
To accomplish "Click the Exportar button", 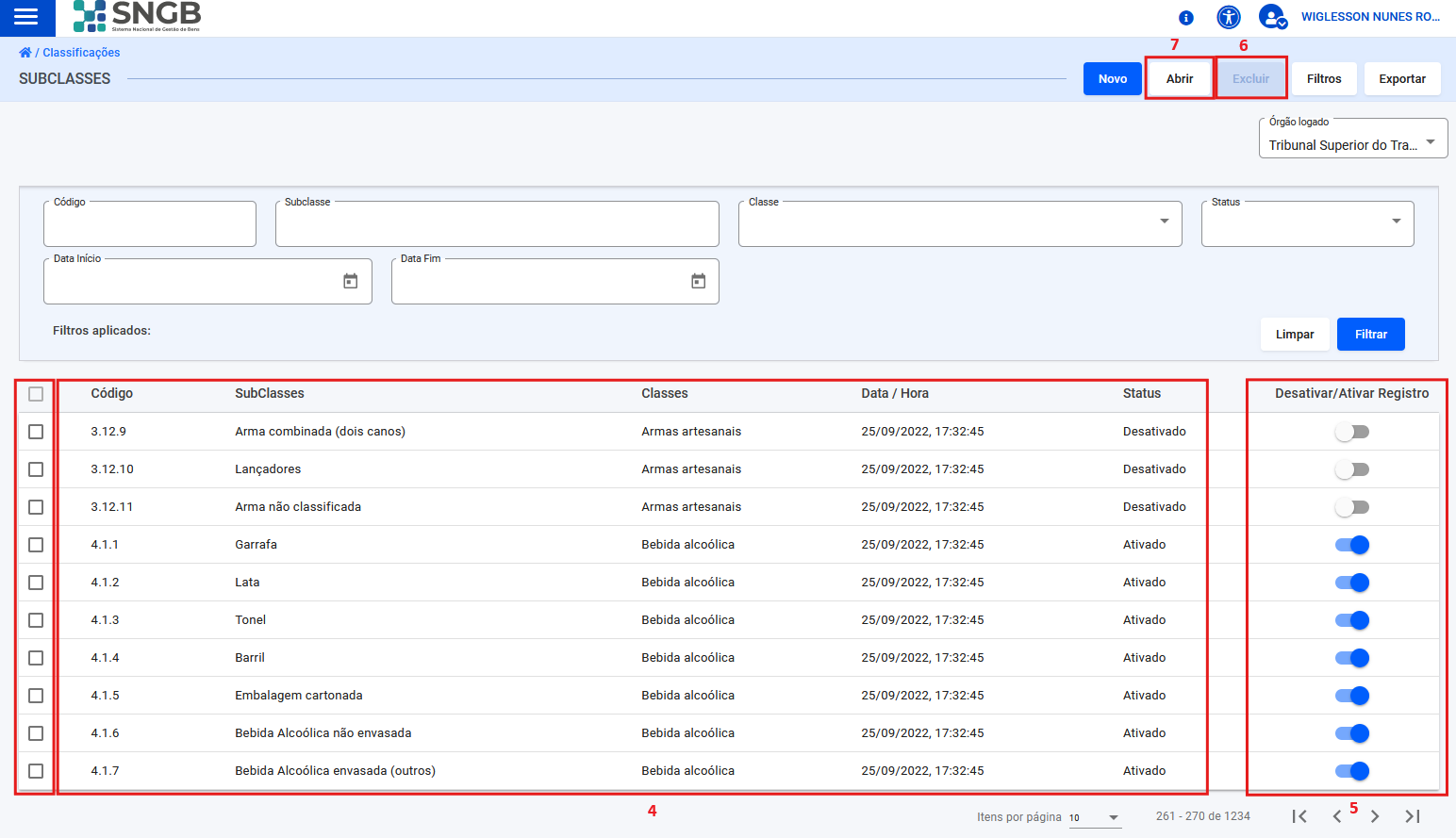I will (x=1402, y=79).
